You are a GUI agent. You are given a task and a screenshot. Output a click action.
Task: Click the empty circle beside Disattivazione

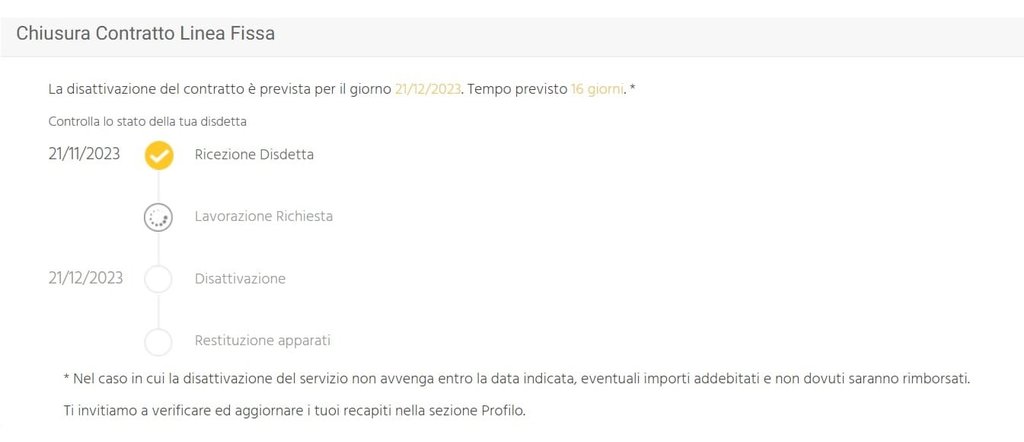[x=158, y=279]
